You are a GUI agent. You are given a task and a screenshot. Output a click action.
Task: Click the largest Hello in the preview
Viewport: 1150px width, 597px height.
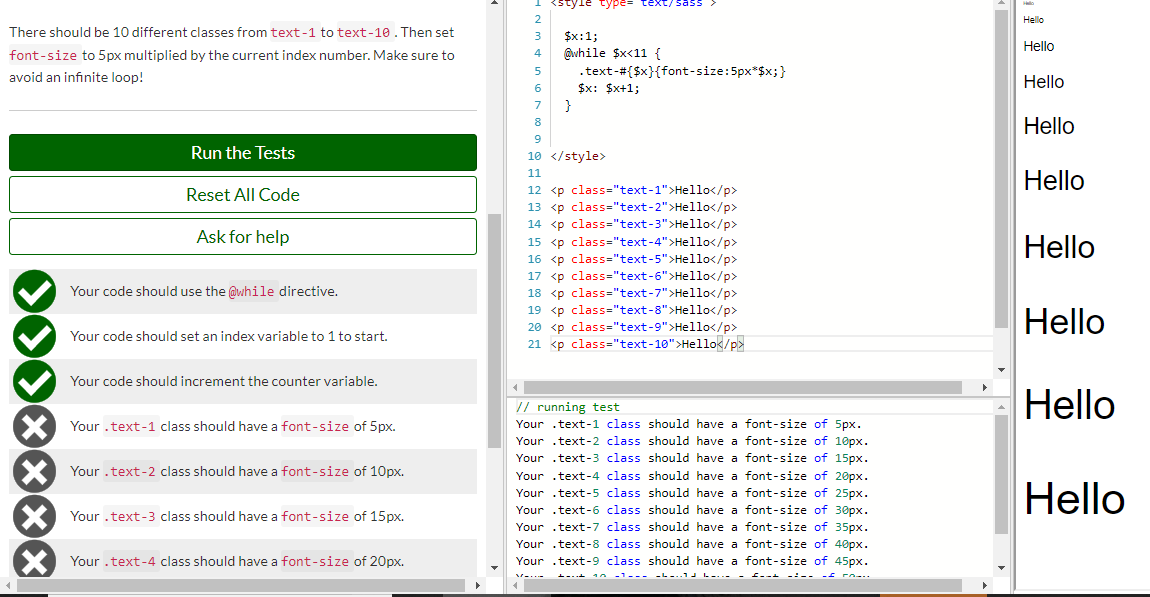click(1074, 499)
